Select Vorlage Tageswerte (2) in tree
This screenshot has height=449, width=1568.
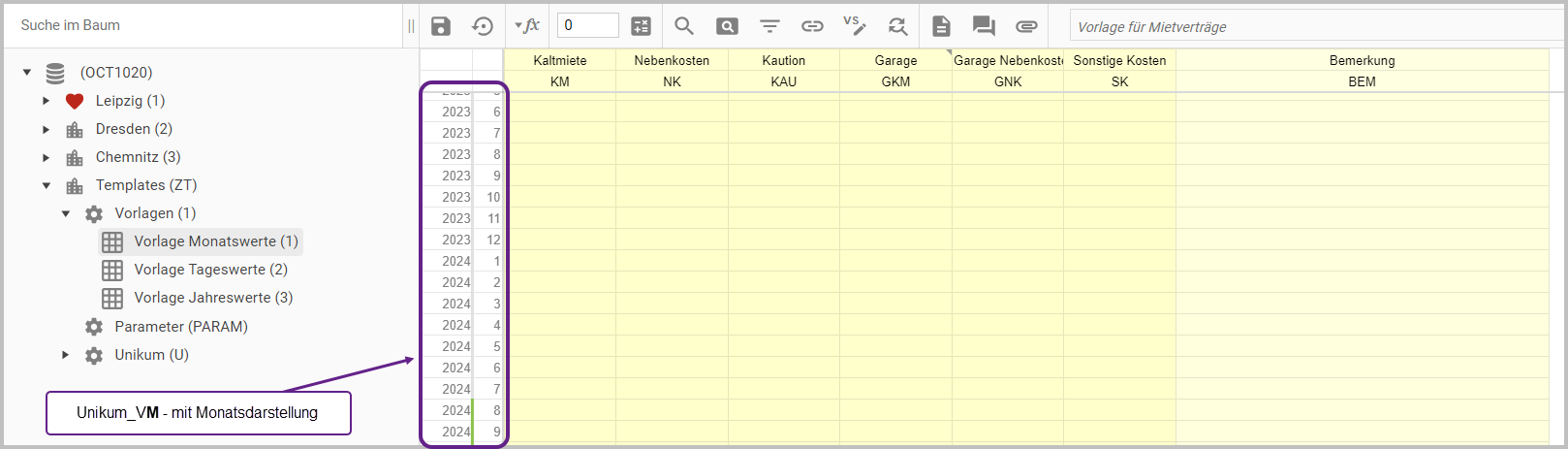point(210,270)
